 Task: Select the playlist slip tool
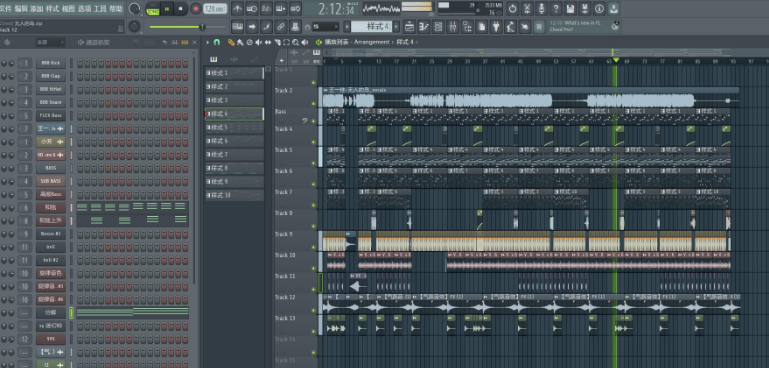click(268, 42)
